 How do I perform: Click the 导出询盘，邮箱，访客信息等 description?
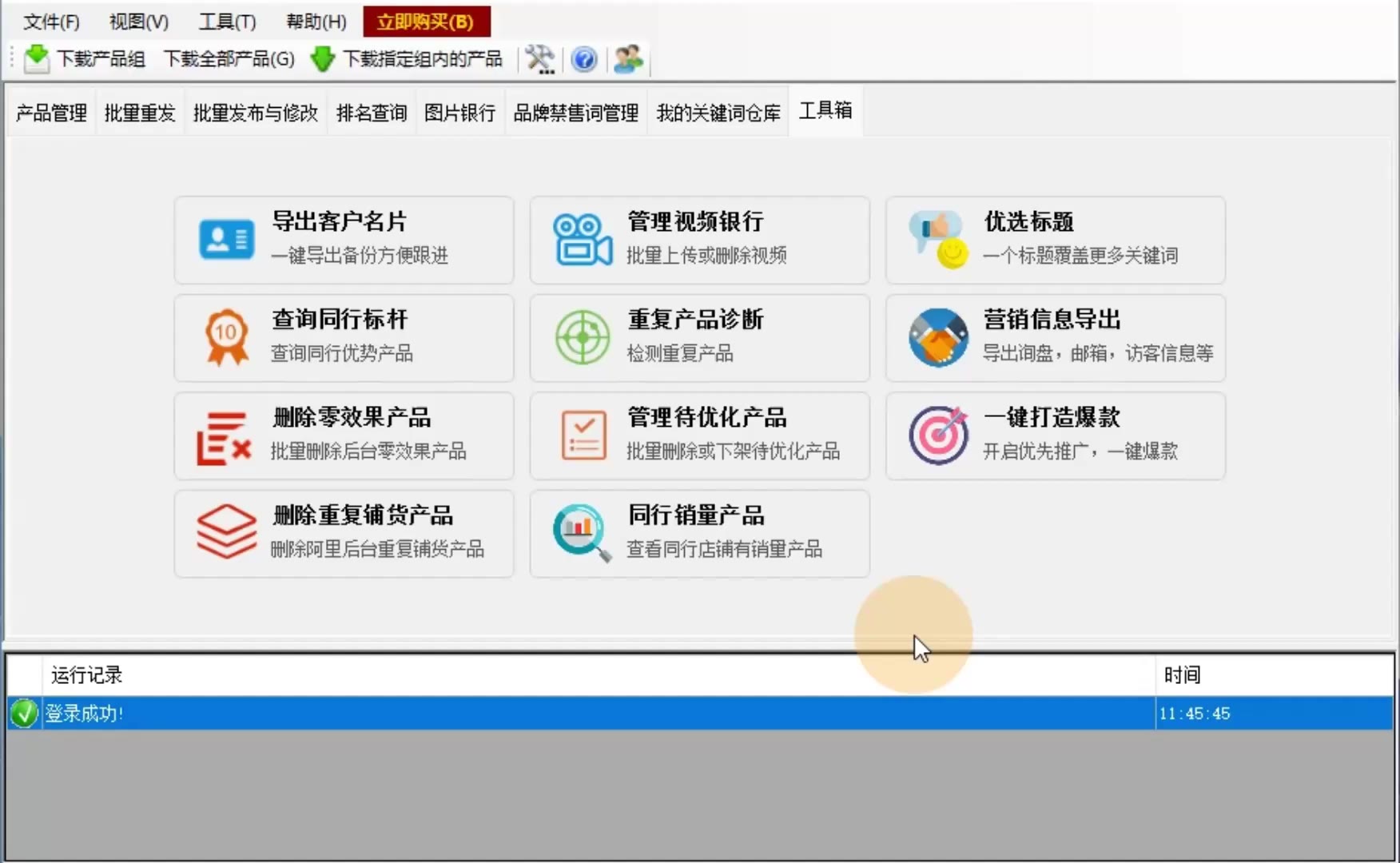click(1098, 352)
